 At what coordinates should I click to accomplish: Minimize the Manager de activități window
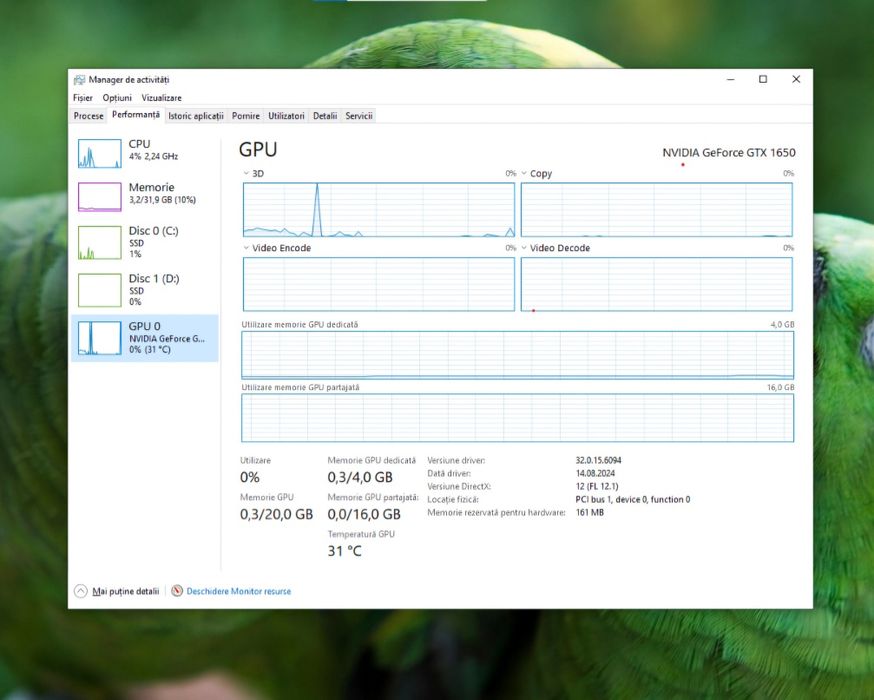pos(731,80)
